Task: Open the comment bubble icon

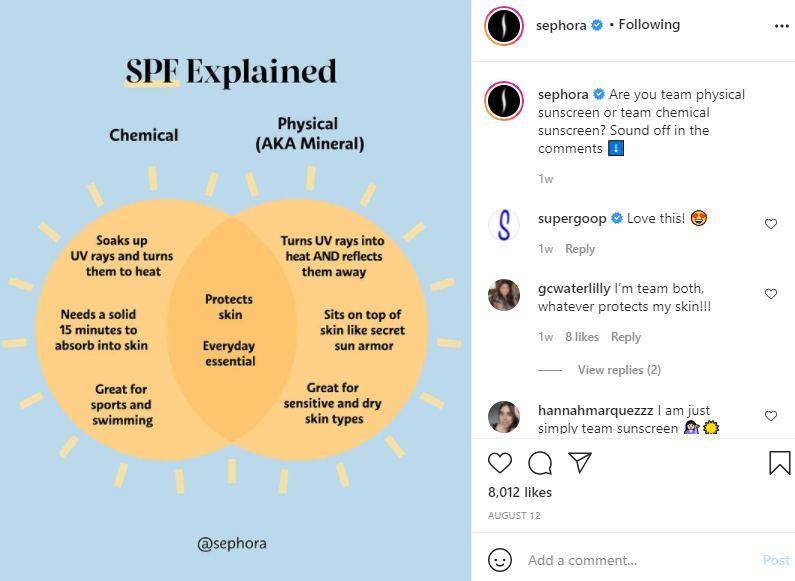Action: click(x=540, y=463)
